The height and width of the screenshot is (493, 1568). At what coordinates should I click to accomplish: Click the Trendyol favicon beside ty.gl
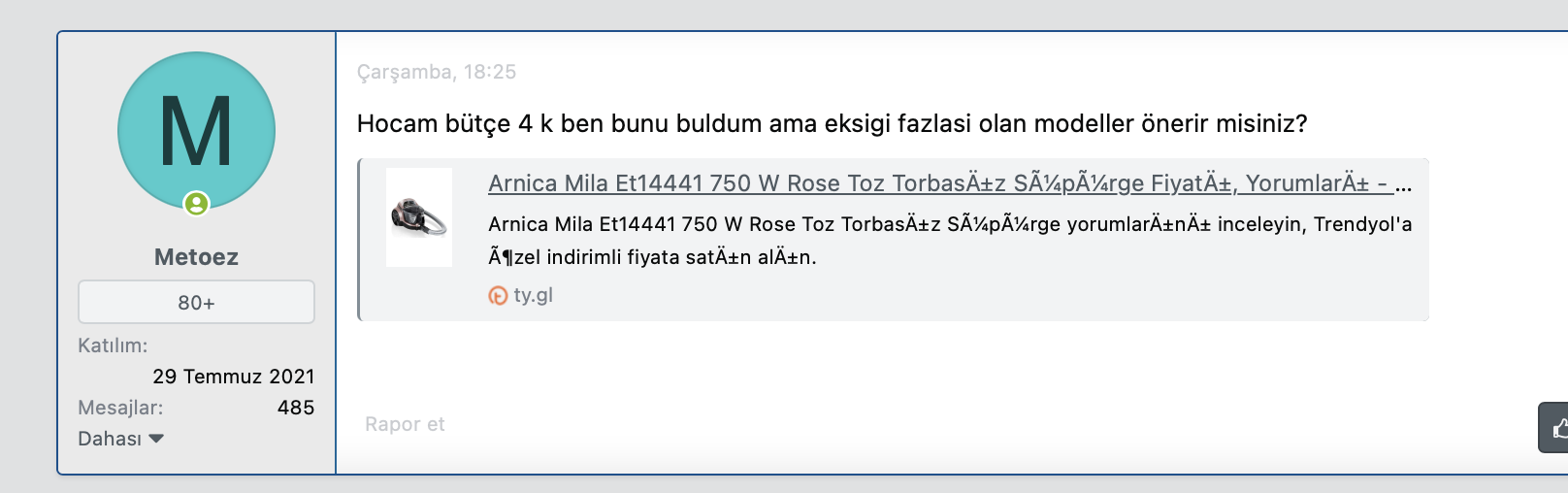point(498,296)
